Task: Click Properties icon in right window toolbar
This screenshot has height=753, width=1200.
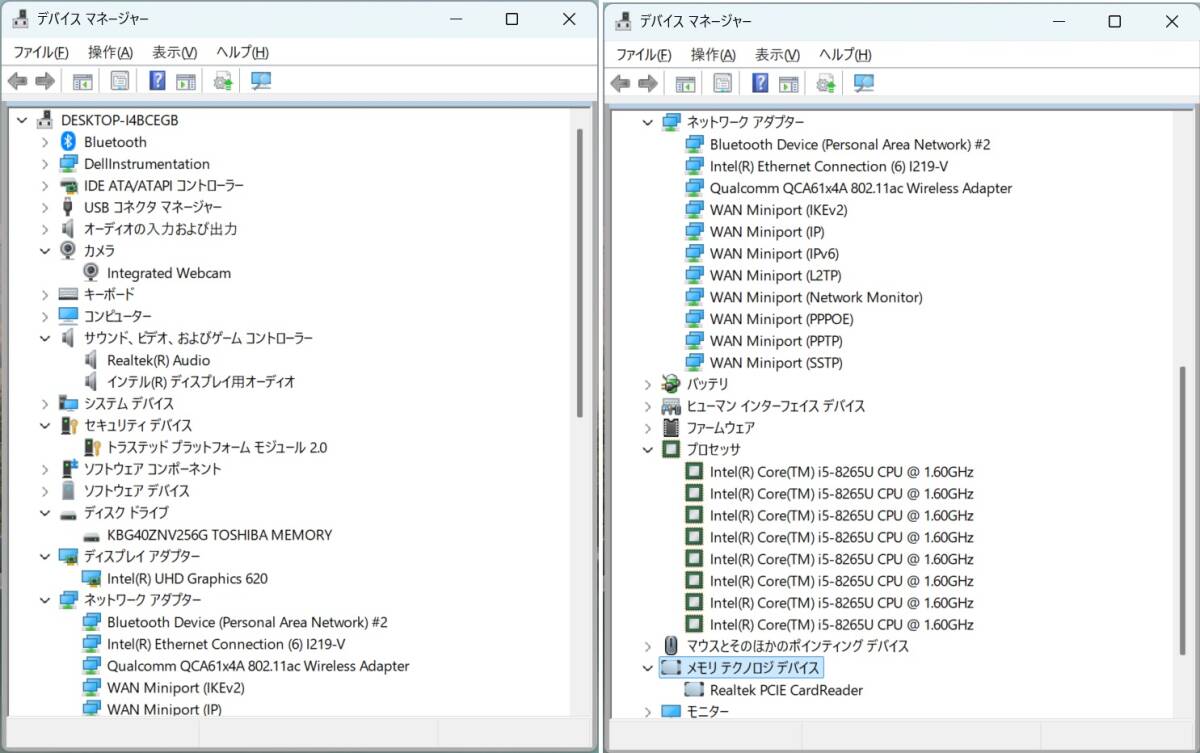Action: tap(722, 83)
